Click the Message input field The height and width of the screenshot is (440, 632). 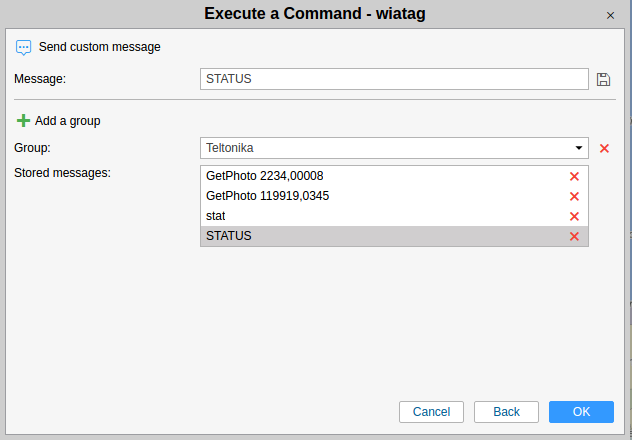pos(394,79)
